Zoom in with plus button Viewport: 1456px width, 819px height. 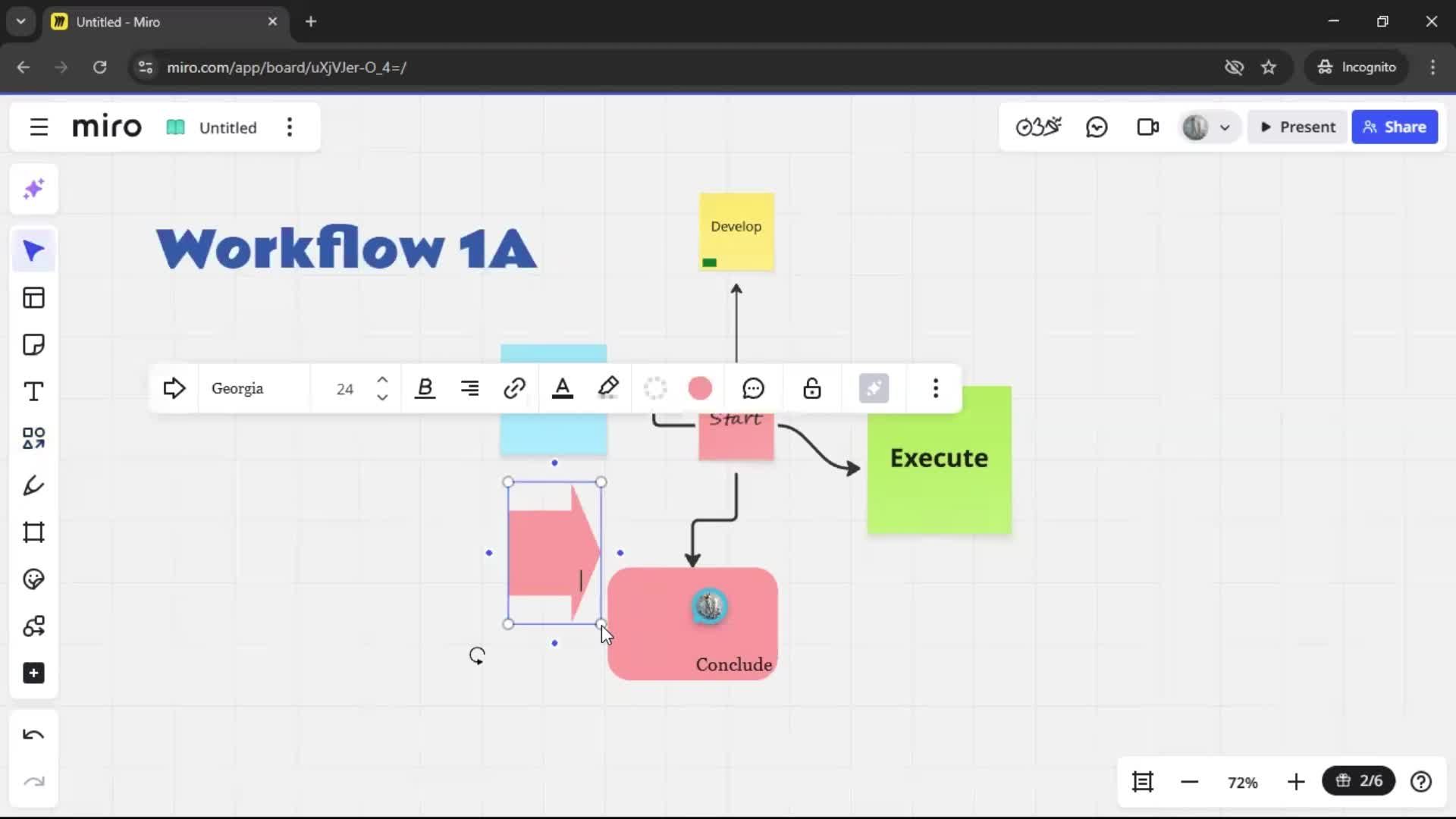tap(1296, 781)
